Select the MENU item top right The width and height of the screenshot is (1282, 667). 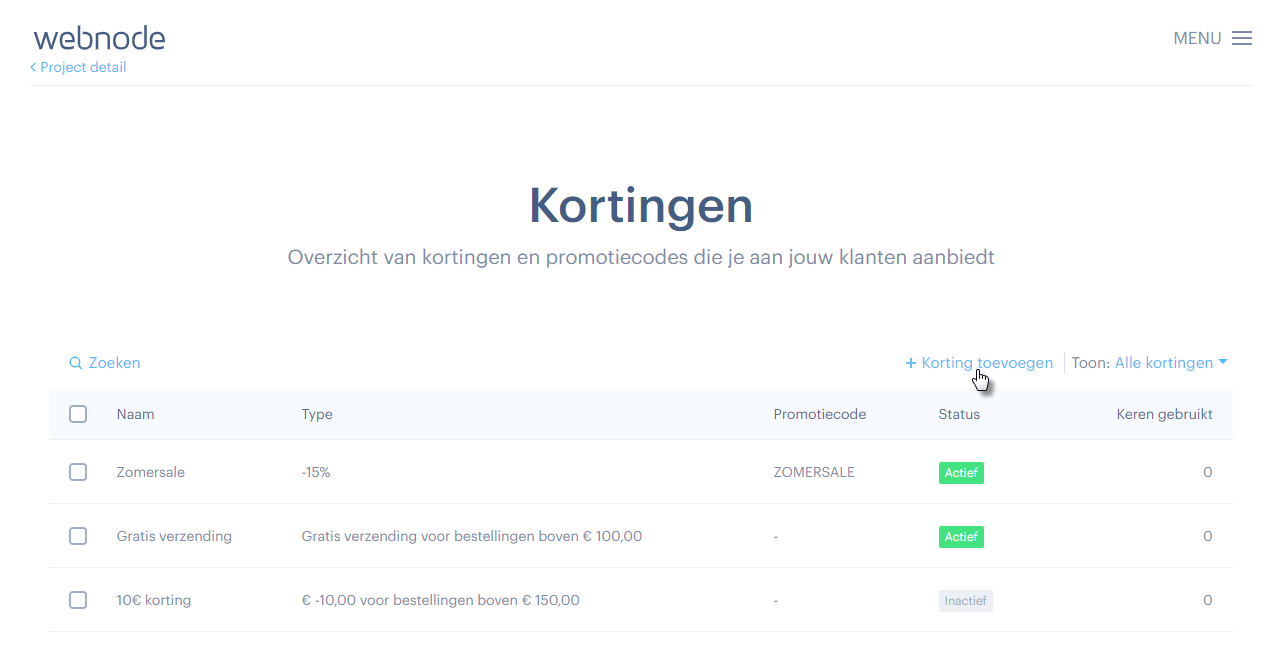click(1197, 37)
